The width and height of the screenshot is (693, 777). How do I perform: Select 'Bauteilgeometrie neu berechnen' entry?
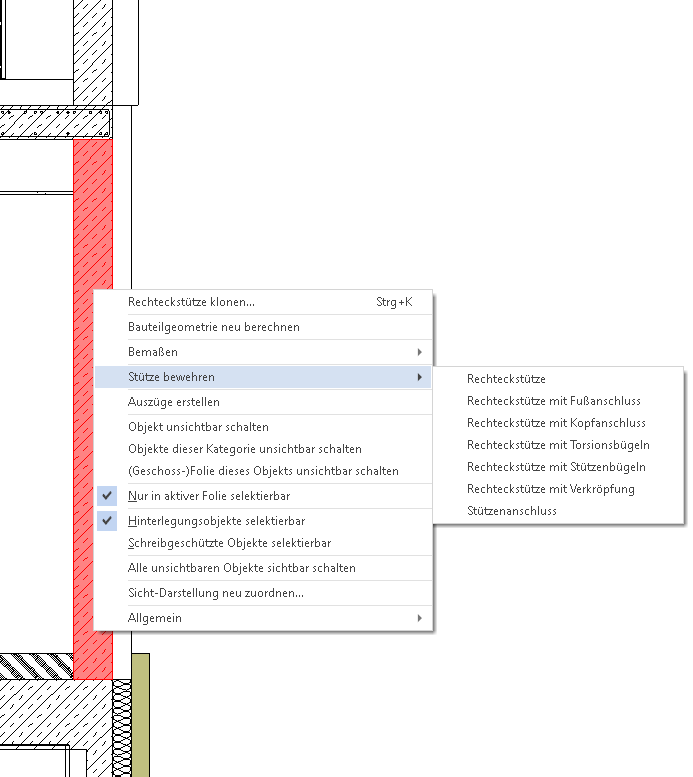point(263,327)
